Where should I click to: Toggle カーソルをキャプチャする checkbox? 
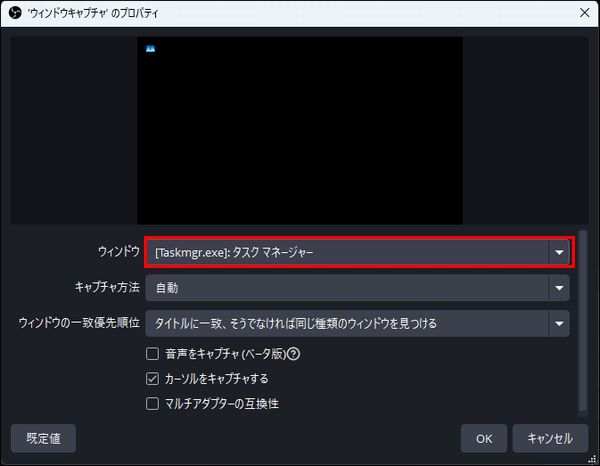152,379
